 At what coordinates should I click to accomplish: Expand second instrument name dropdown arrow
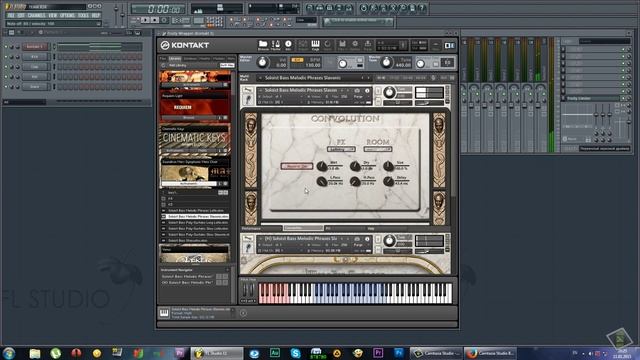point(260,238)
